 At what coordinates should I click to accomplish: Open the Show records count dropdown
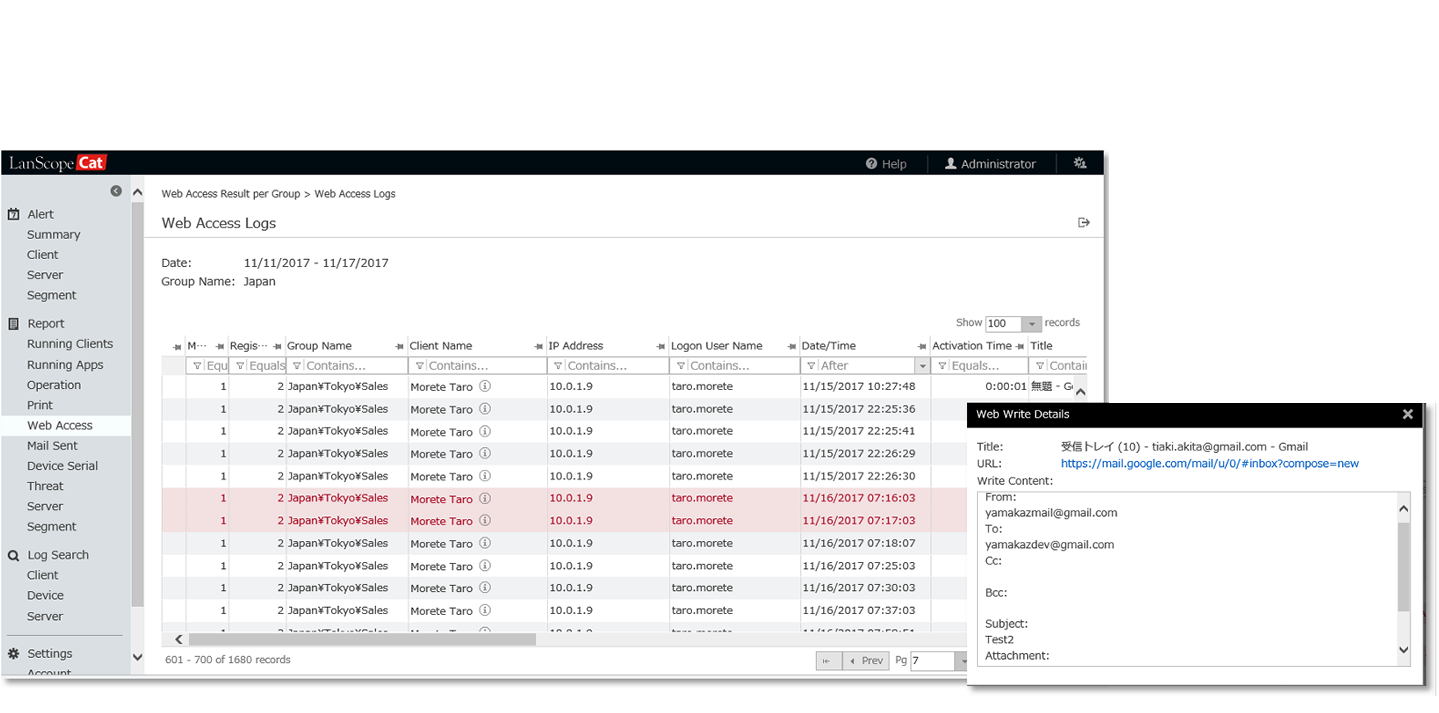click(1031, 324)
